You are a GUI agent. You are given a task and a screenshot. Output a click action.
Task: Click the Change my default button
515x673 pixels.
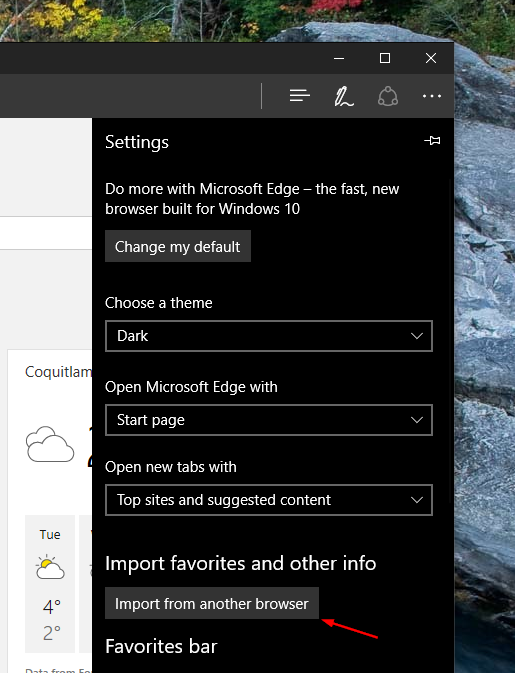pyautogui.click(x=178, y=246)
